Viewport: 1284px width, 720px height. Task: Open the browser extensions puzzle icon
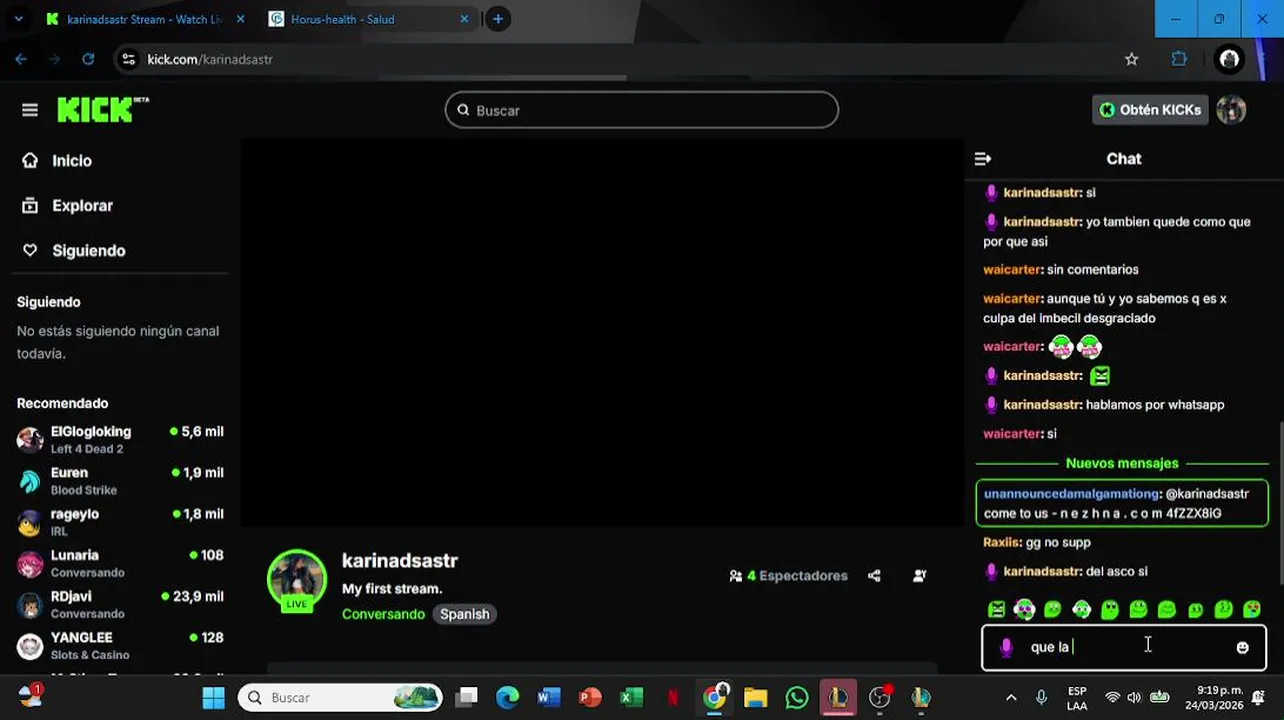[1179, 59]
